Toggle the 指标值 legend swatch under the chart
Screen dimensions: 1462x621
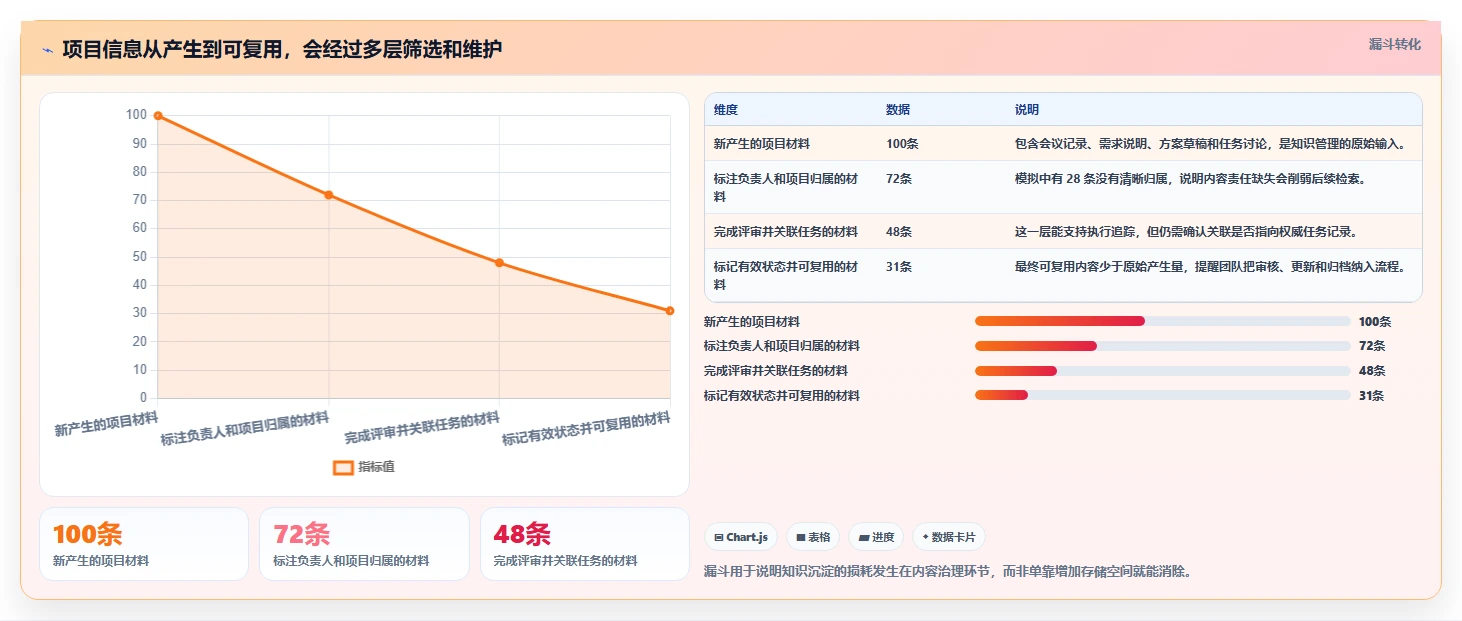[x=343, y=467]
